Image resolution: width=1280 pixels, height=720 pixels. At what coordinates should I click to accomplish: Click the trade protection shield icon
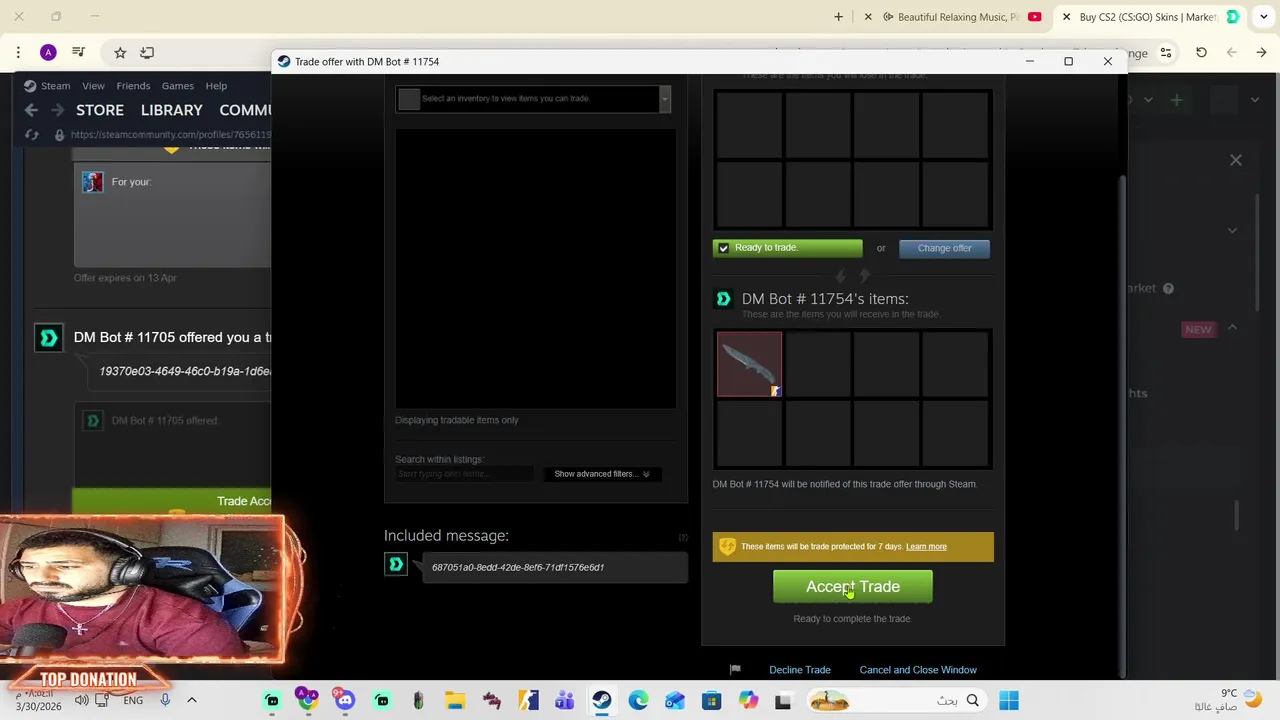(x=727, y=546)
